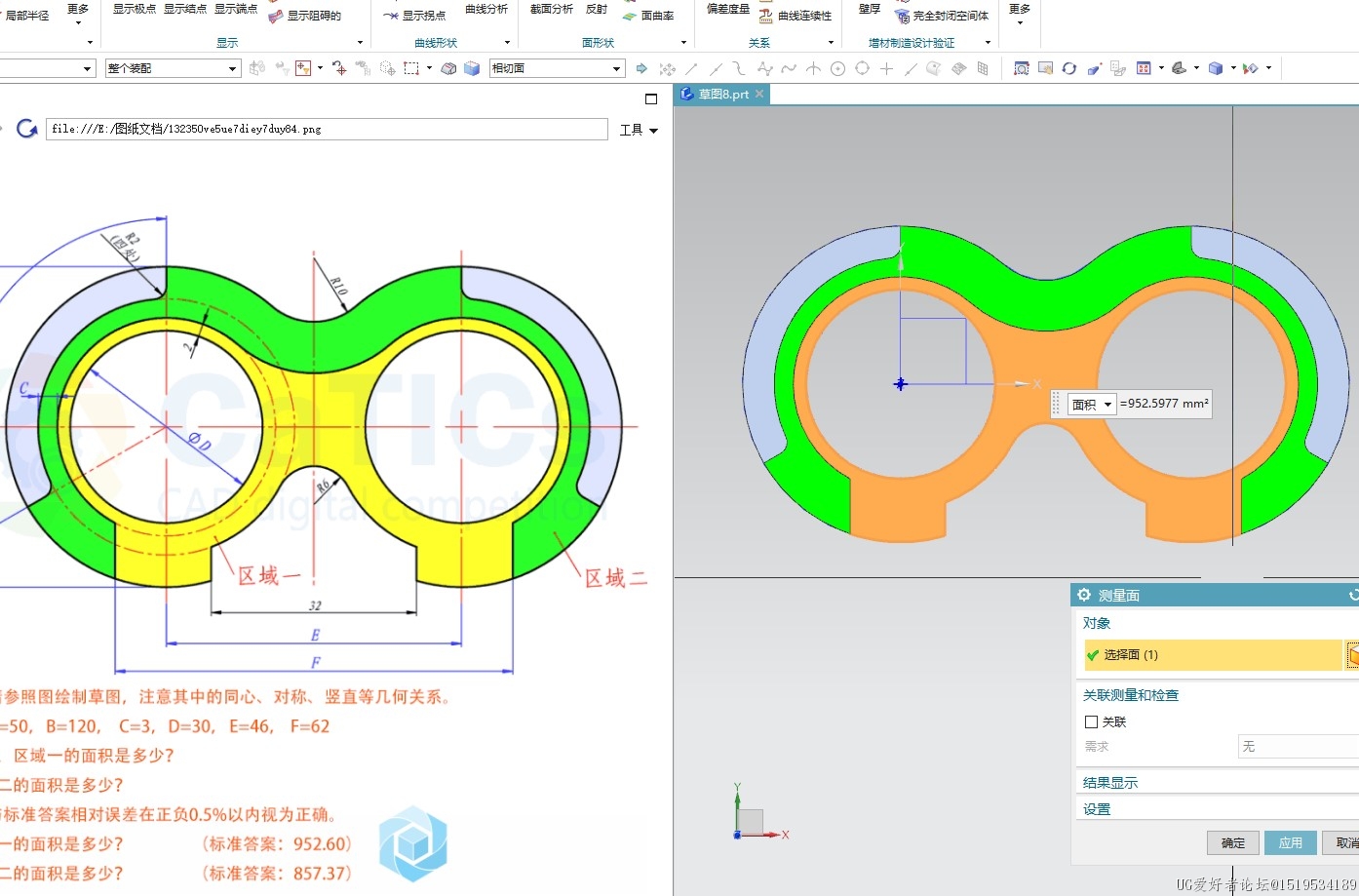Click the 壁厚 command
This screenshot has height=896, width=1359.
pyautogui.click(x=870, y=9)
